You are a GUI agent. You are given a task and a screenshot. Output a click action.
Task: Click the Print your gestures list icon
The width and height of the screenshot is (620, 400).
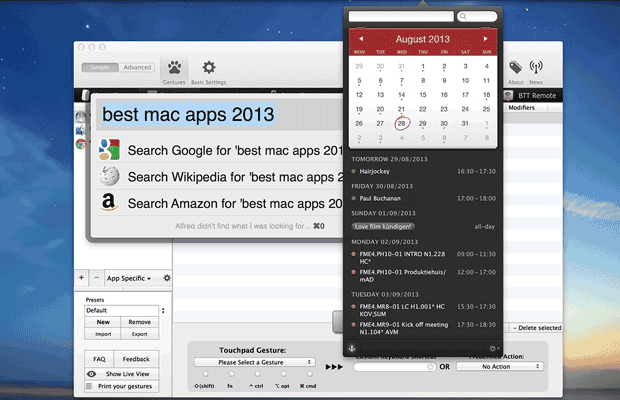pyautogui.click(x=89, y=386)
